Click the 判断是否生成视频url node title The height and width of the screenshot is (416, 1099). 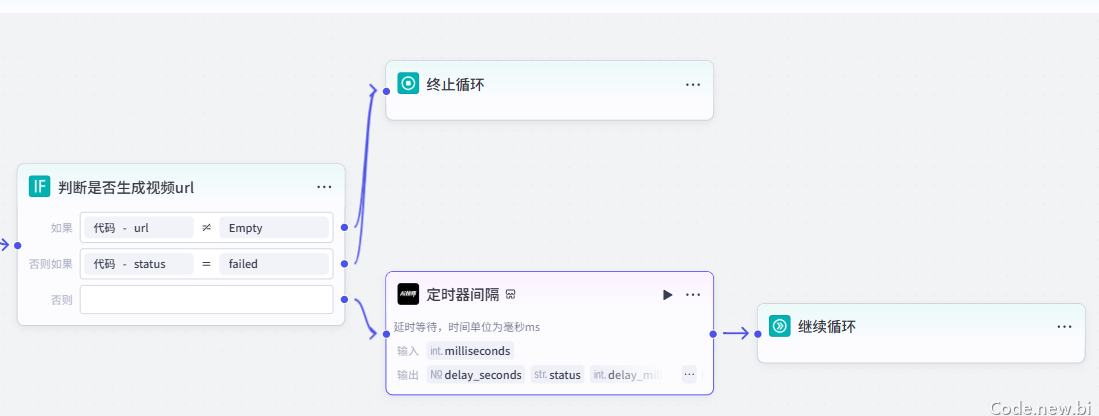(x=126, y=187)
